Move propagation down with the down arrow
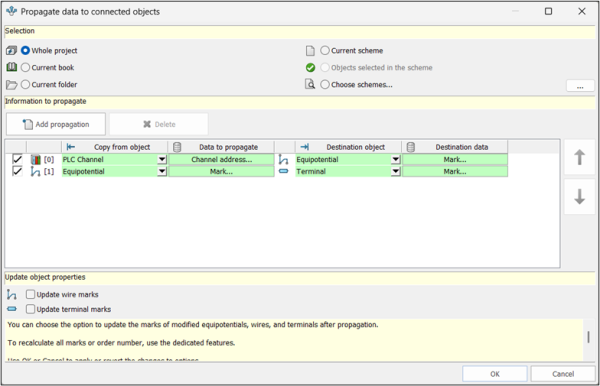 point(579,197)
